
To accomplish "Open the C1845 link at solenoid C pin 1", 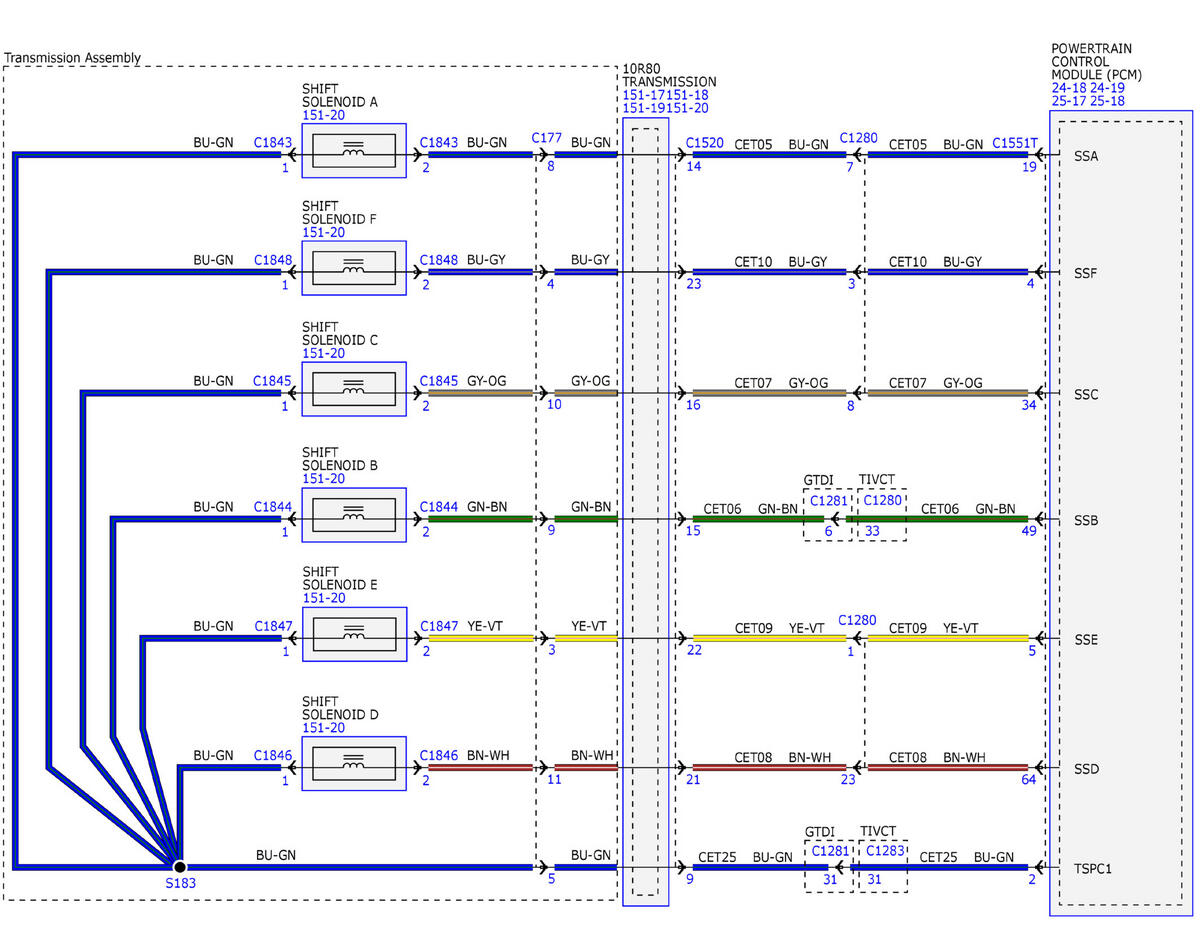I will point(272,381).
